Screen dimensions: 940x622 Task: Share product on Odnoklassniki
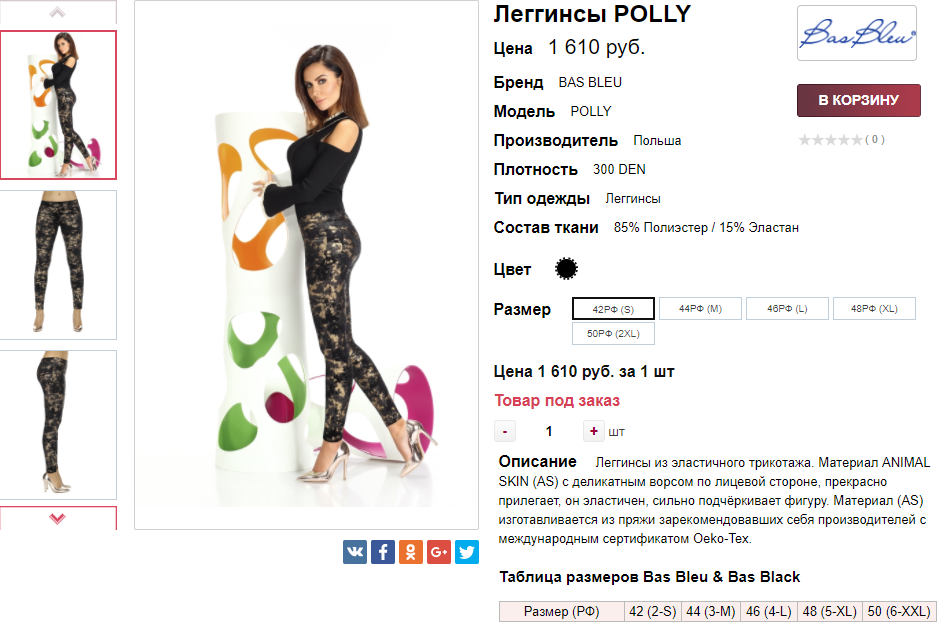411,552
